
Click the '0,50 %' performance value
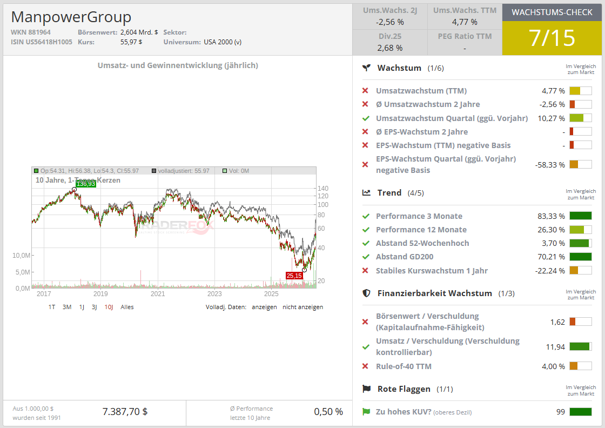coord(328,412)
